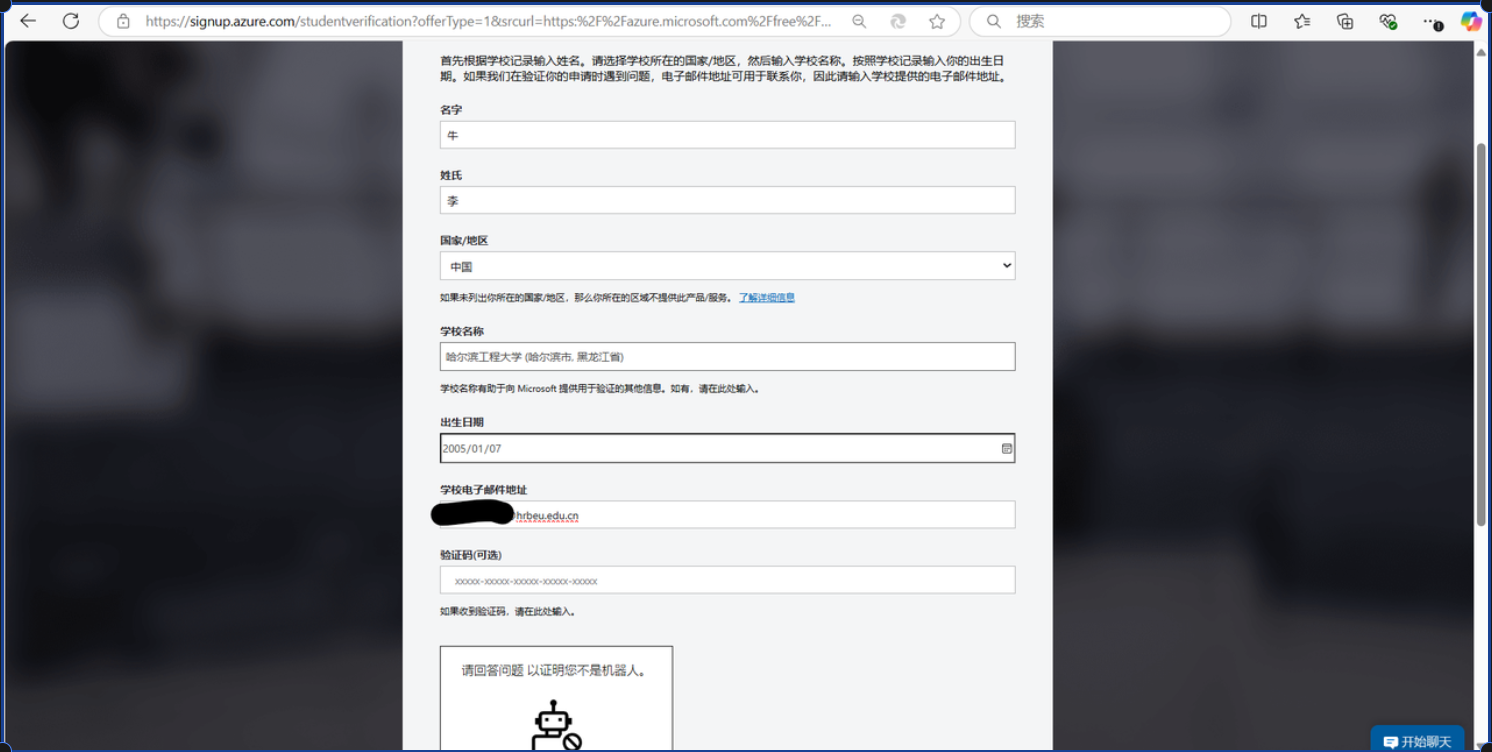1492x752 pixels.
Task: Click the robot captcha image
Action: click(x=555, y=727)
